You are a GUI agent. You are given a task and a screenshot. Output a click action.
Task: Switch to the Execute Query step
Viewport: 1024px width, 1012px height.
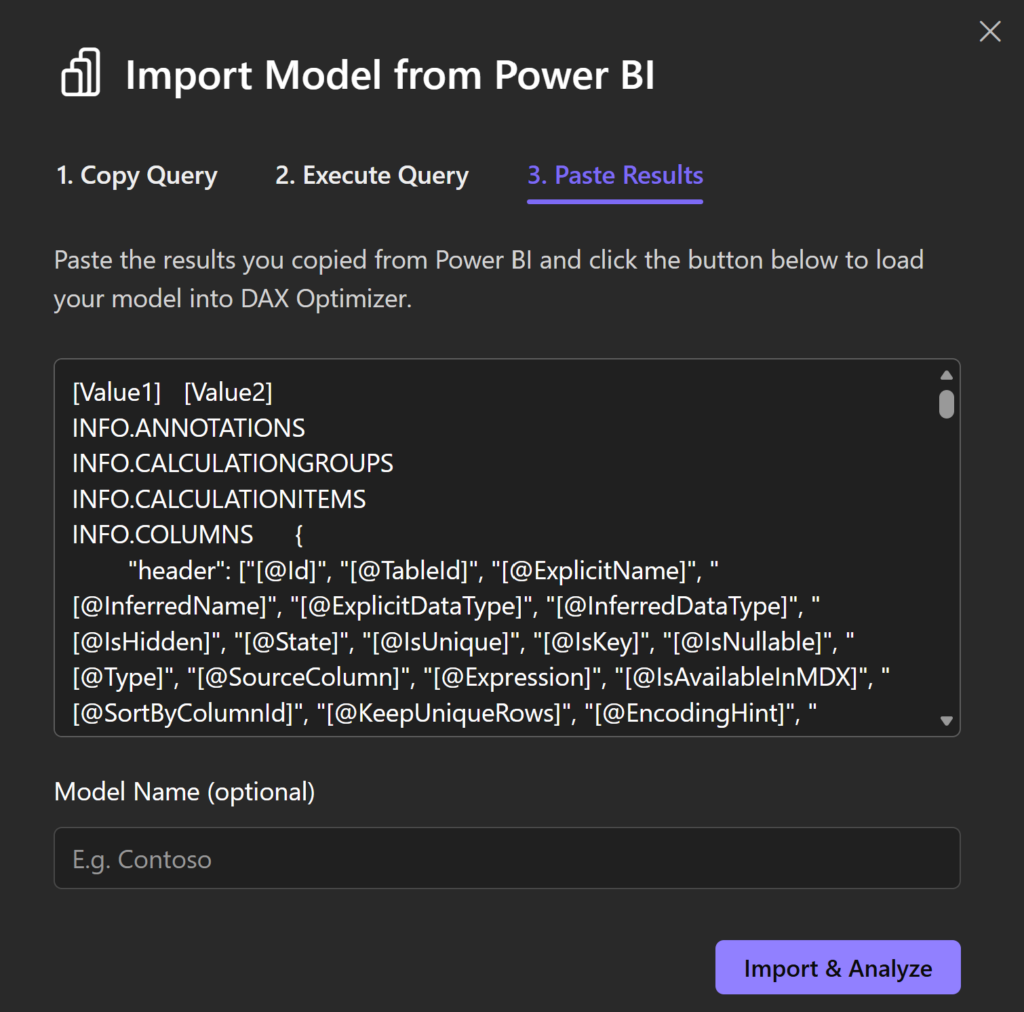click(x=372, y=176)
